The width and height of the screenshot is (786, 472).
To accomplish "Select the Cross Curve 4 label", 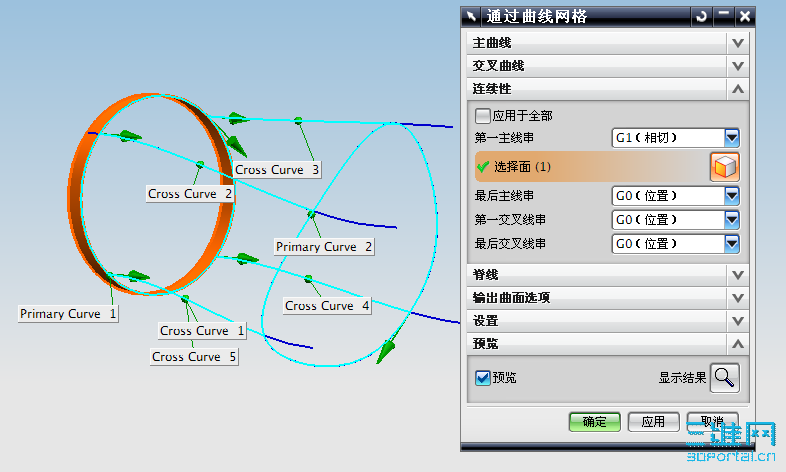I will click(327, 306).
